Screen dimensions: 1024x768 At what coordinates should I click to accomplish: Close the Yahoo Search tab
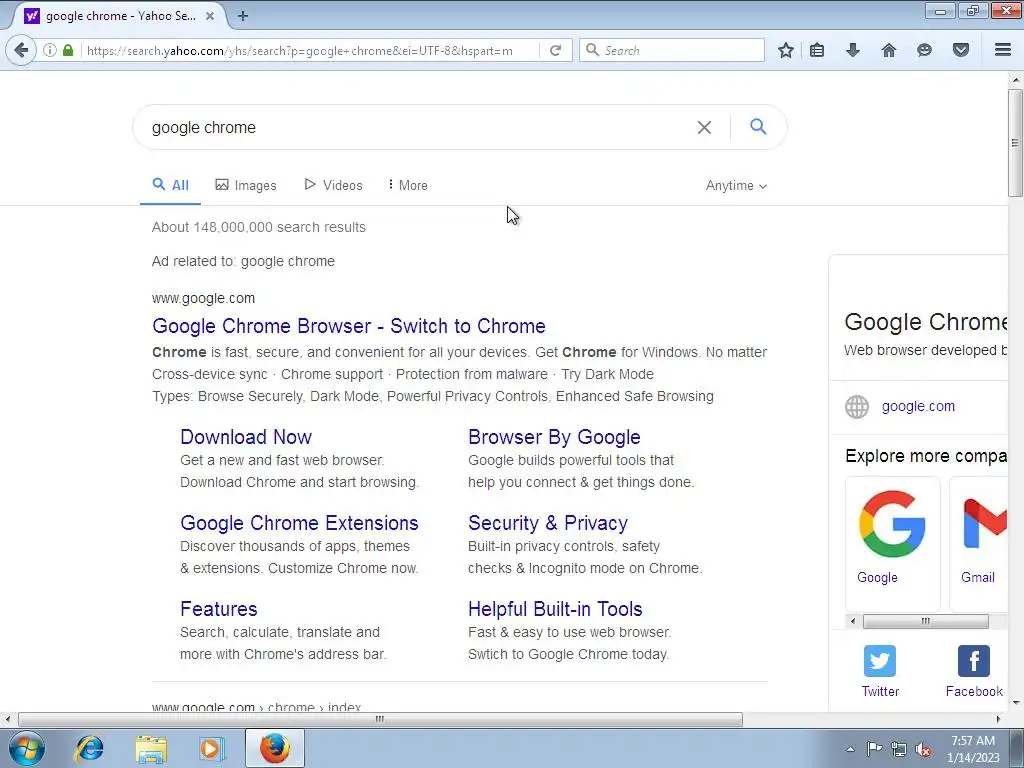pyautogui.click(x=210, y=16)
